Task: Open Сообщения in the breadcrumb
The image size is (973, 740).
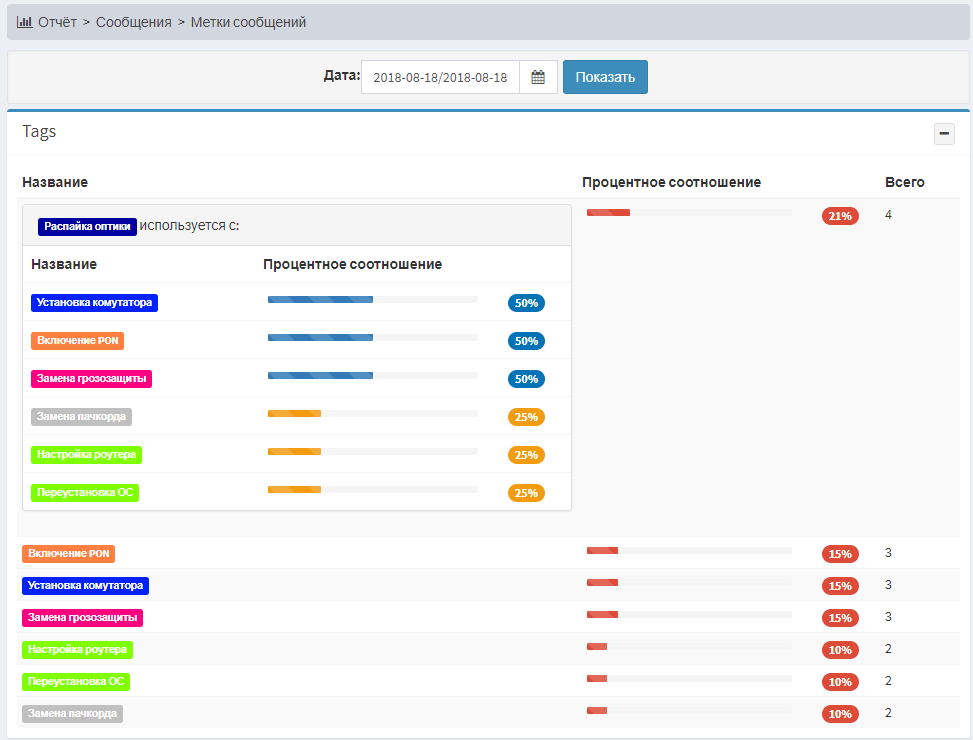Action: (x=134, y=22)
